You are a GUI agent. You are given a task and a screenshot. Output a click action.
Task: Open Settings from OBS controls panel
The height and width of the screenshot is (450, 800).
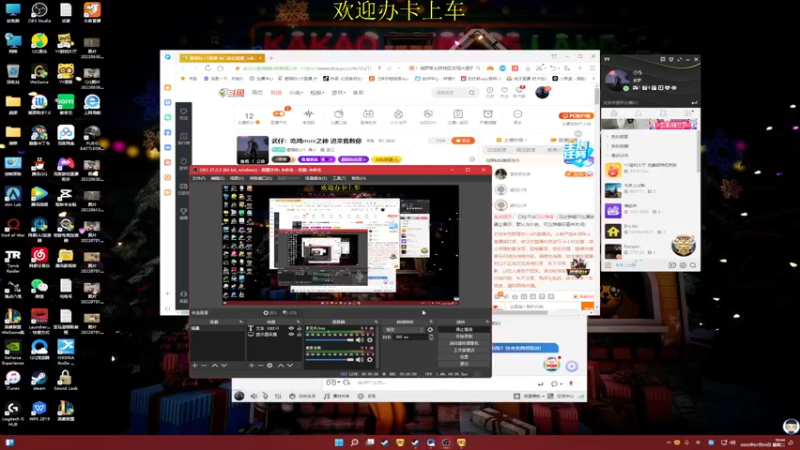[464, 357]
